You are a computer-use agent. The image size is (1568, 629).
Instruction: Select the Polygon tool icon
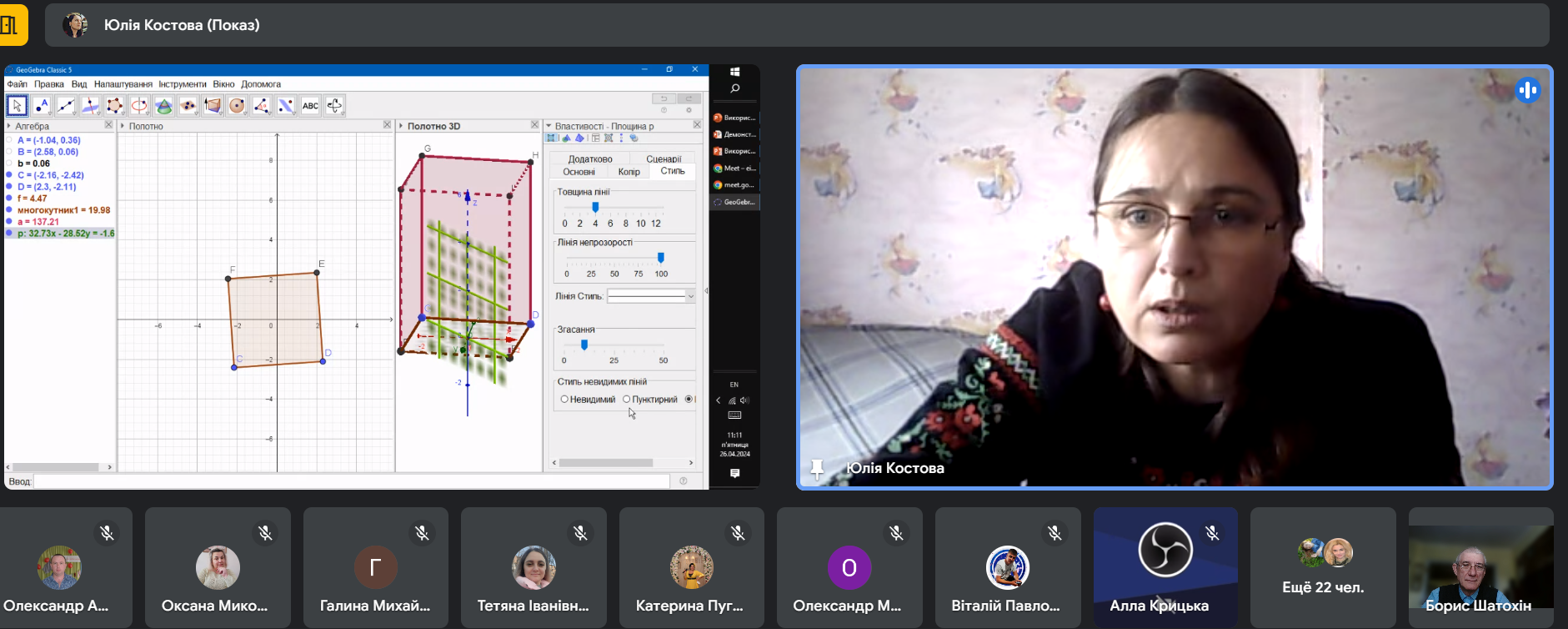point(114,106)
